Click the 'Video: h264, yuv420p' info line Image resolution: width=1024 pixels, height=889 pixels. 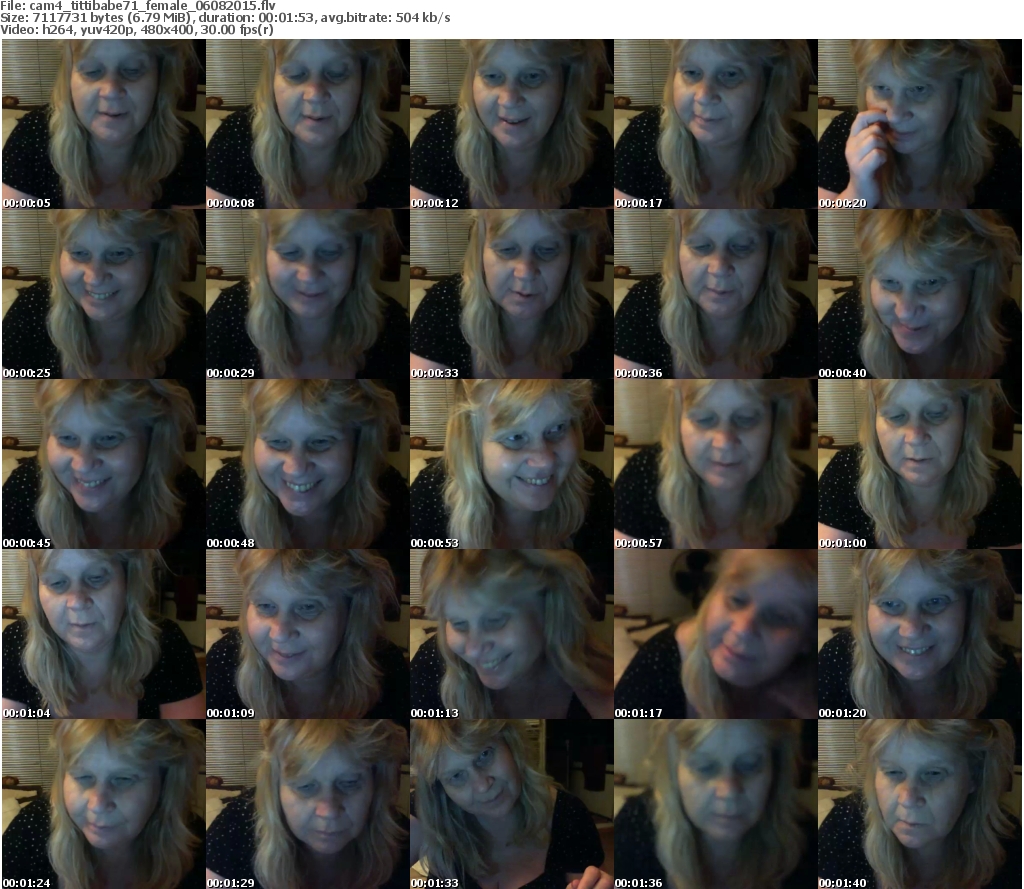click(136, 30)
